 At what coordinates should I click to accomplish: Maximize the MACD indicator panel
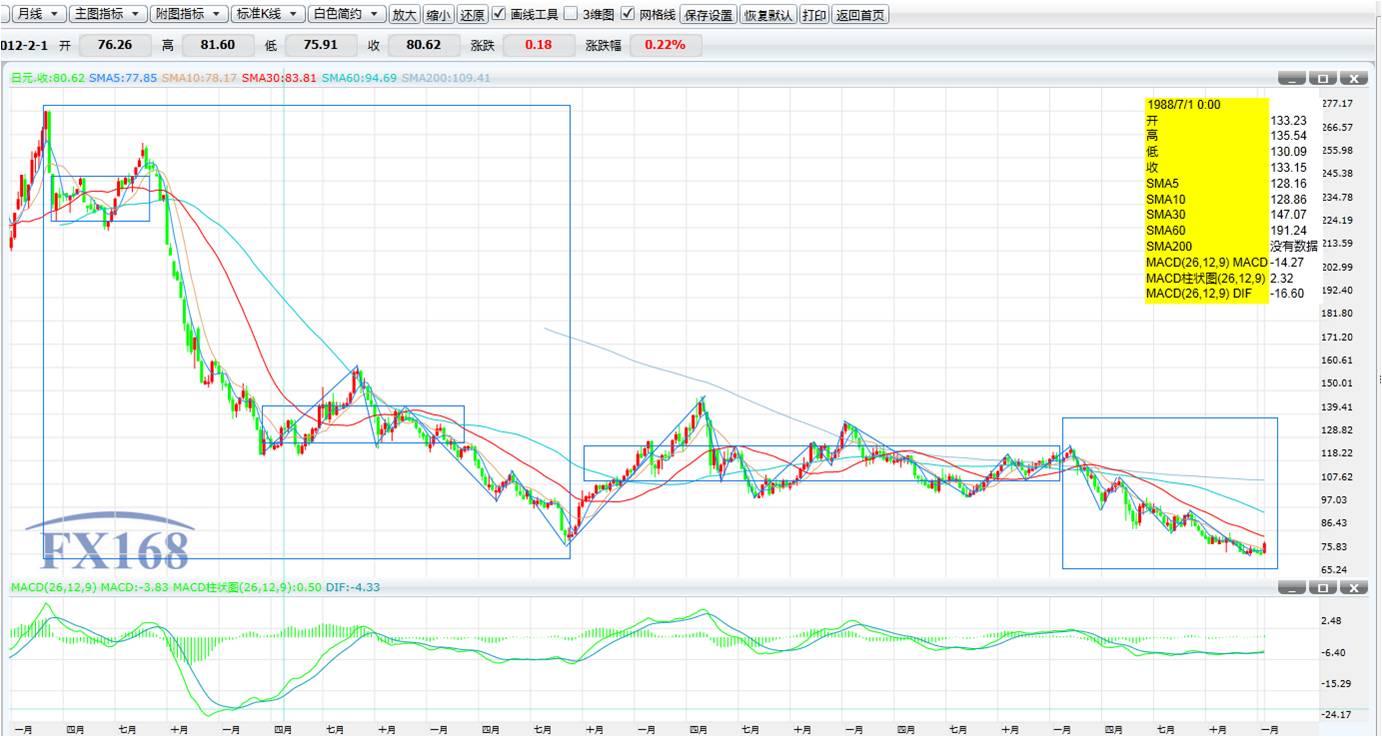pyautogui.click(x=1323, y=588)
